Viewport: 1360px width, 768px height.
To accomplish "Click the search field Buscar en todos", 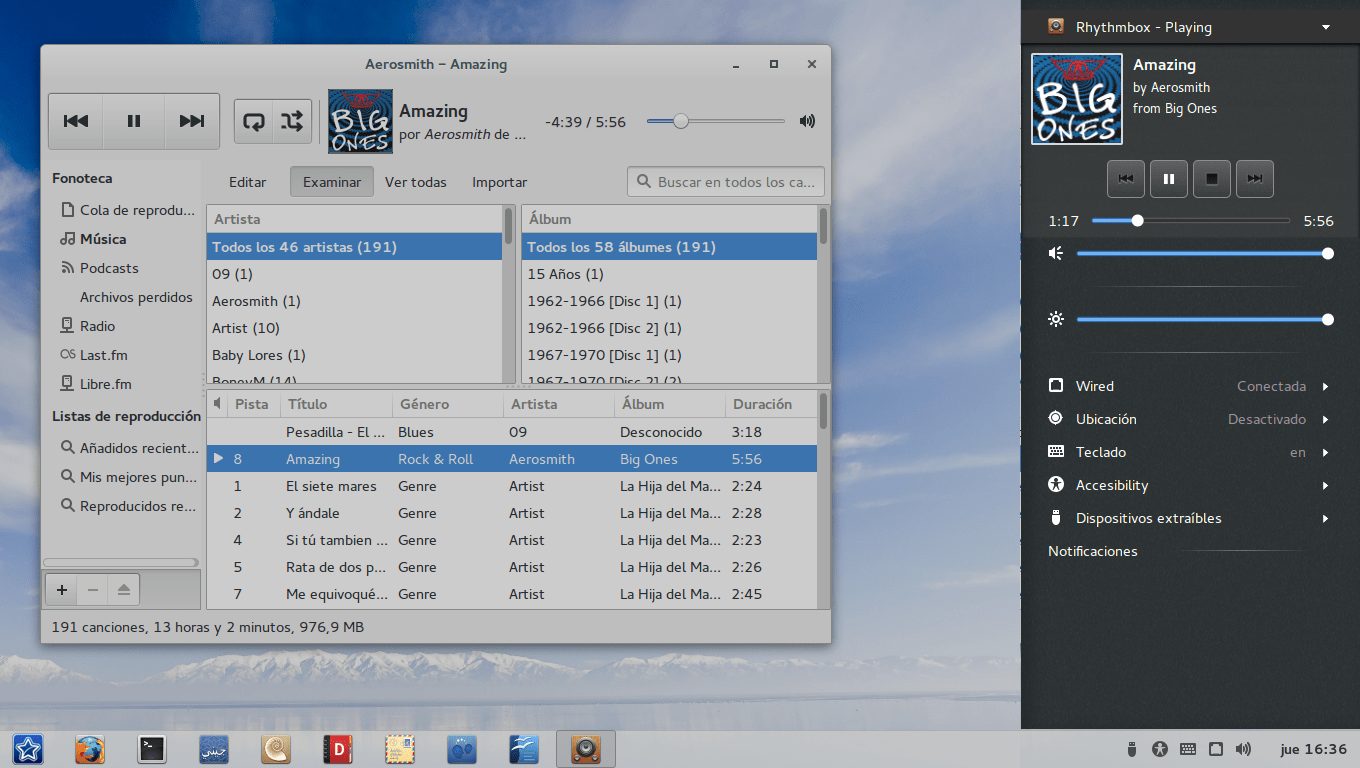I will [735, 182].
